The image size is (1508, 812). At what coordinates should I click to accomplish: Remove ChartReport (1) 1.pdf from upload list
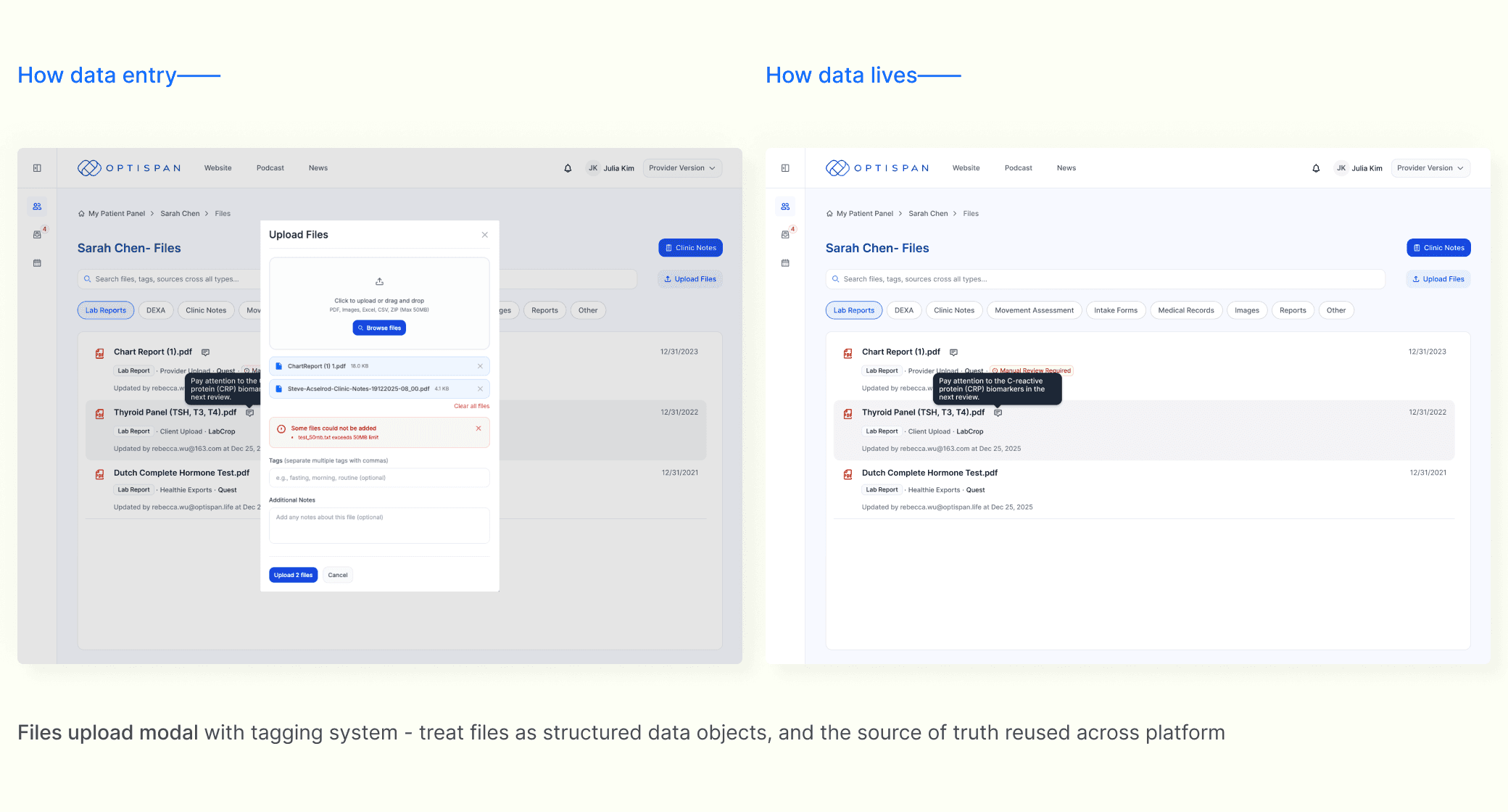480,366
